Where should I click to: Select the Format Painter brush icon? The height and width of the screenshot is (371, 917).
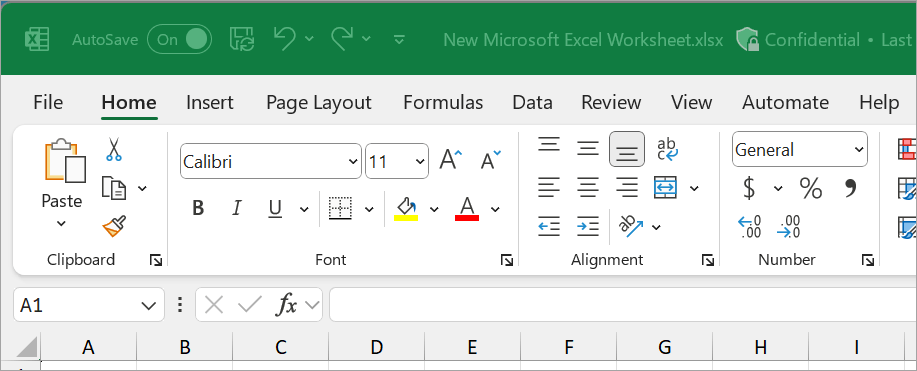tap(114, 226)
